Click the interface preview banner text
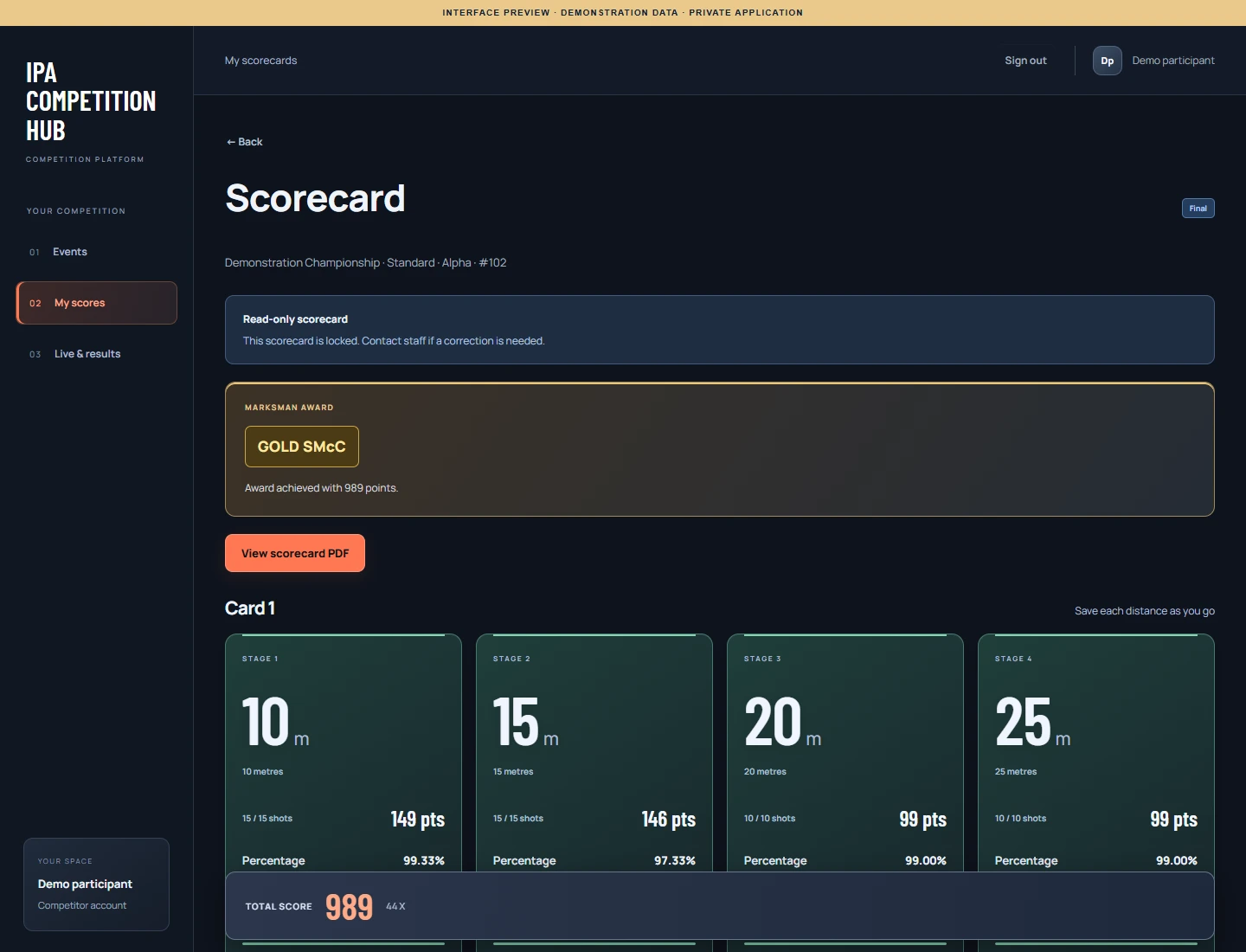 pos(623,13)
